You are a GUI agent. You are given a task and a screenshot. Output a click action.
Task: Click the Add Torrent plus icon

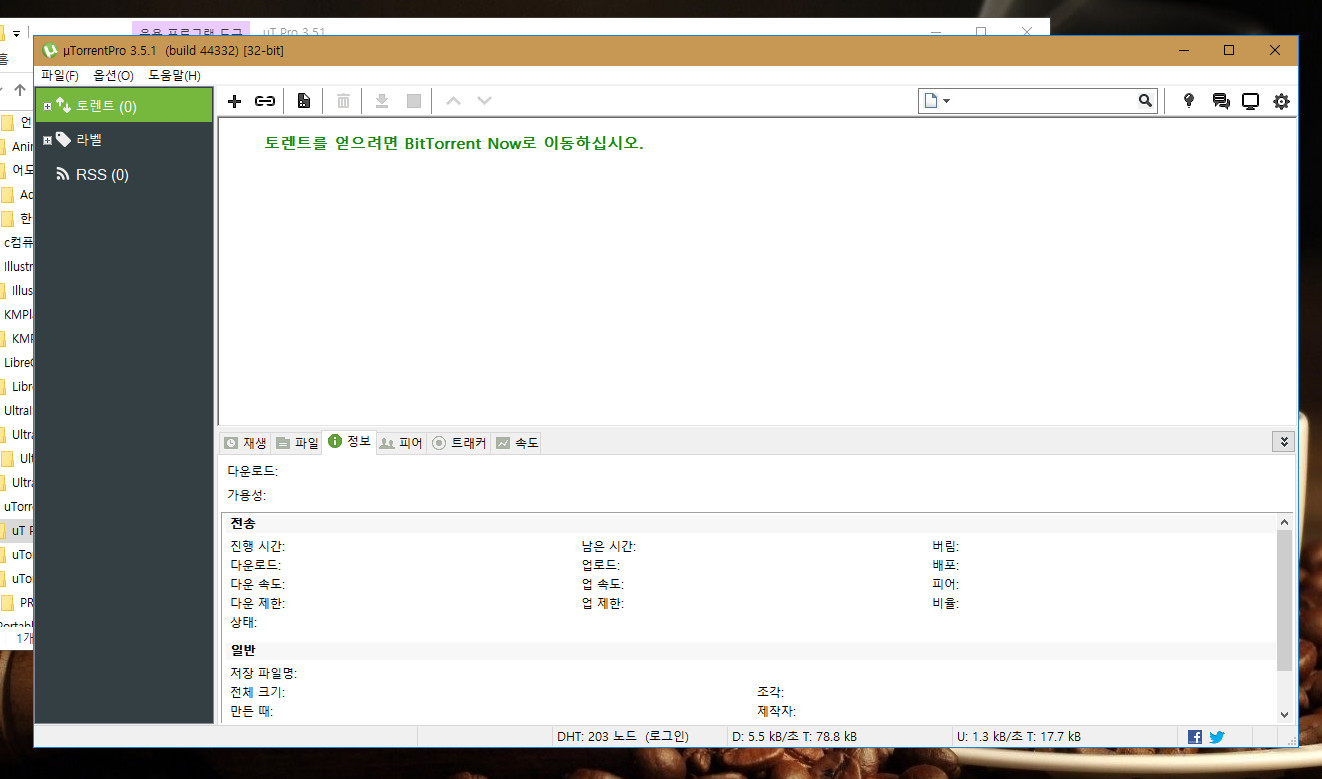(235, 101)
